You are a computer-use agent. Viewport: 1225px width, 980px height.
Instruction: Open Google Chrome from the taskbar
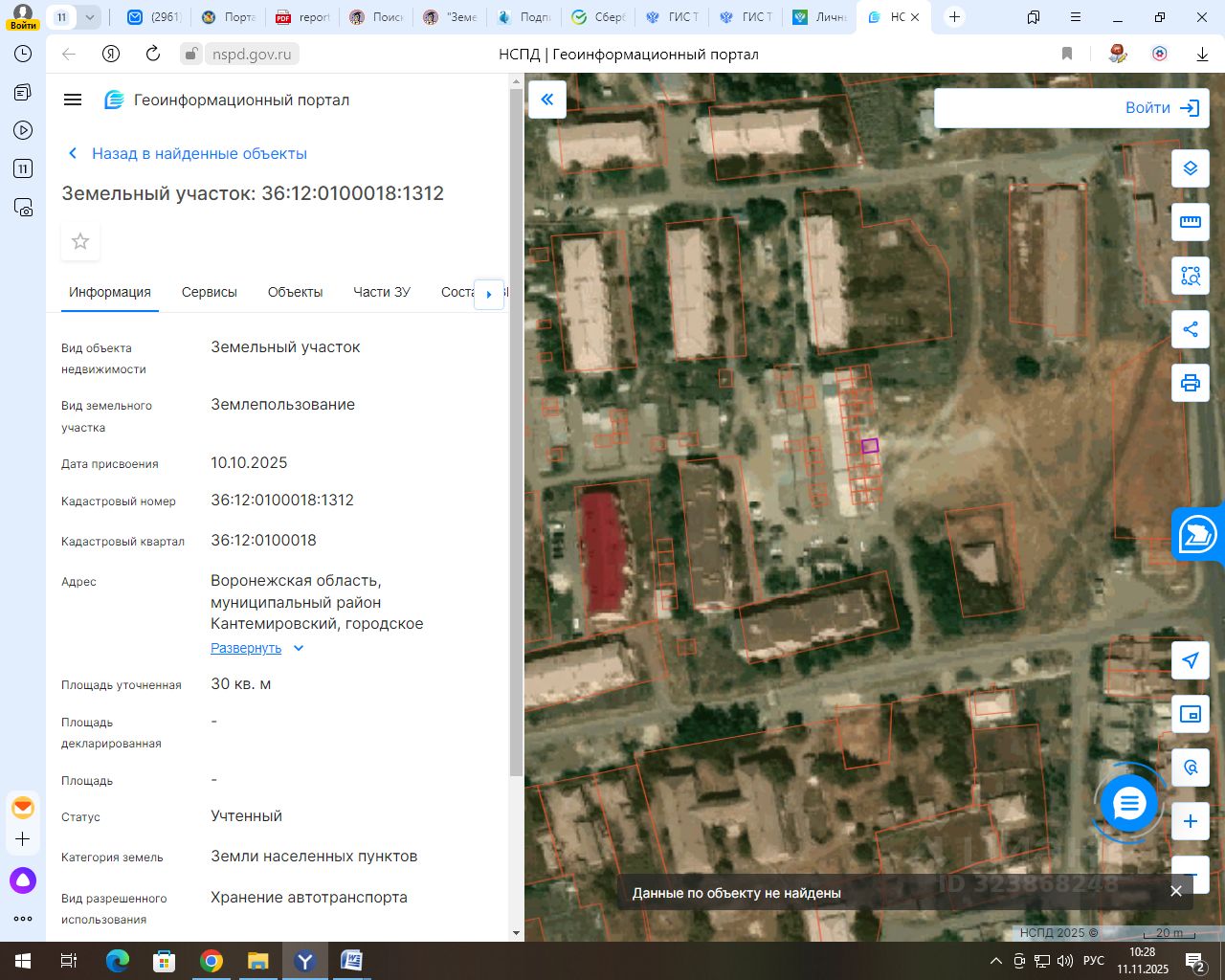pos(212,961)
